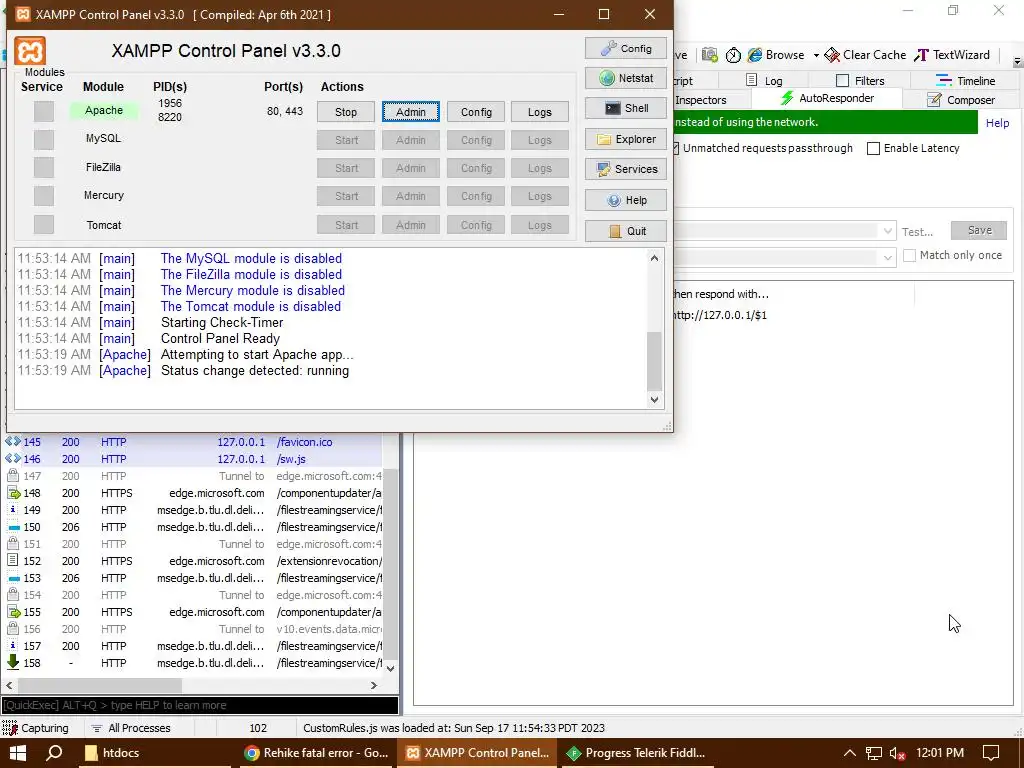The image size is (1024, 768).
Task: Click the QuickExec command box
Action: click(200, 705)
